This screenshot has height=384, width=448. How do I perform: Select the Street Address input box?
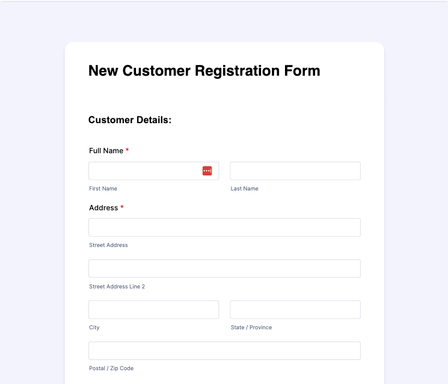pos(224,227)
